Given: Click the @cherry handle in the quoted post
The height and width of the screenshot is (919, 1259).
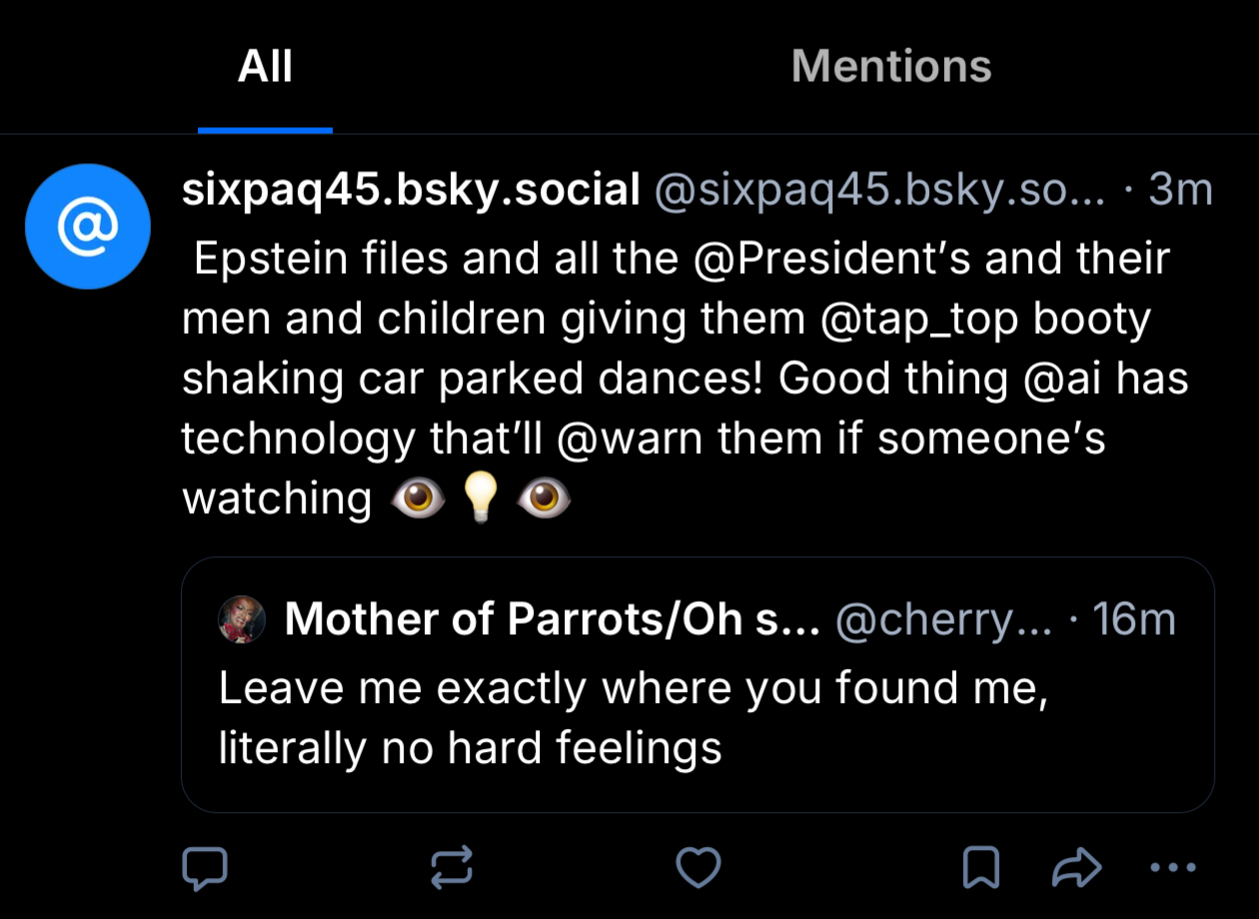Looking at the screenshot, I should (942, 621).
